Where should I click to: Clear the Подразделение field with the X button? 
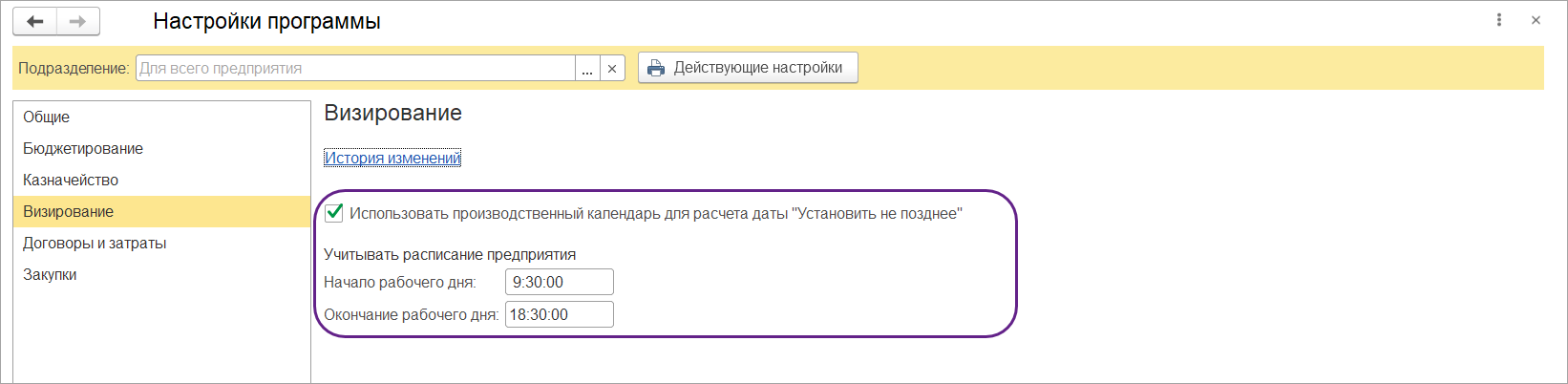(612, 69)
